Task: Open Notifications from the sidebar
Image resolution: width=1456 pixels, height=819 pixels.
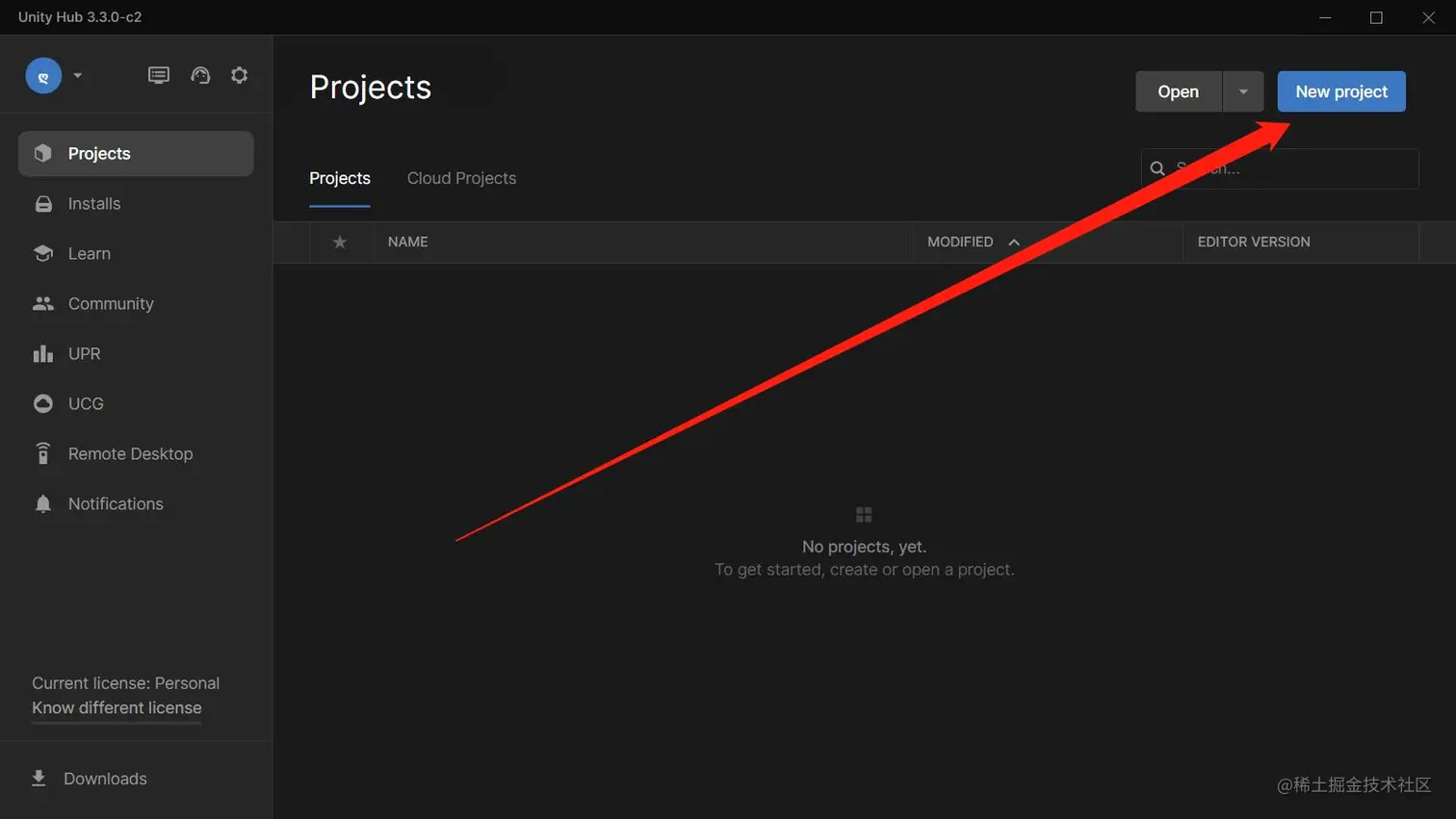Action: click(x=115, y=503)
